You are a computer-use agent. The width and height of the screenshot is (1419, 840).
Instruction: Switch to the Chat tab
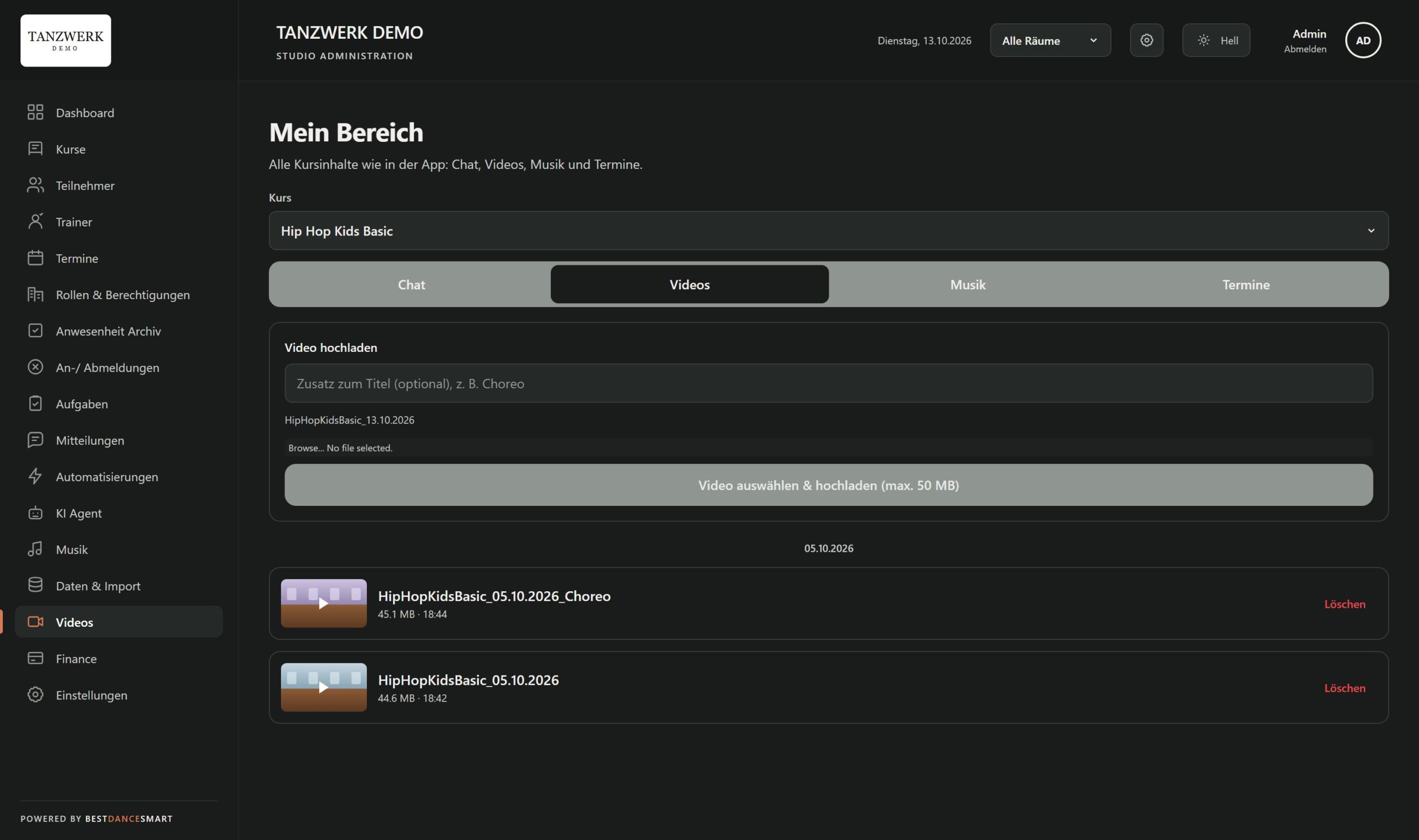(x=412, y=284)
